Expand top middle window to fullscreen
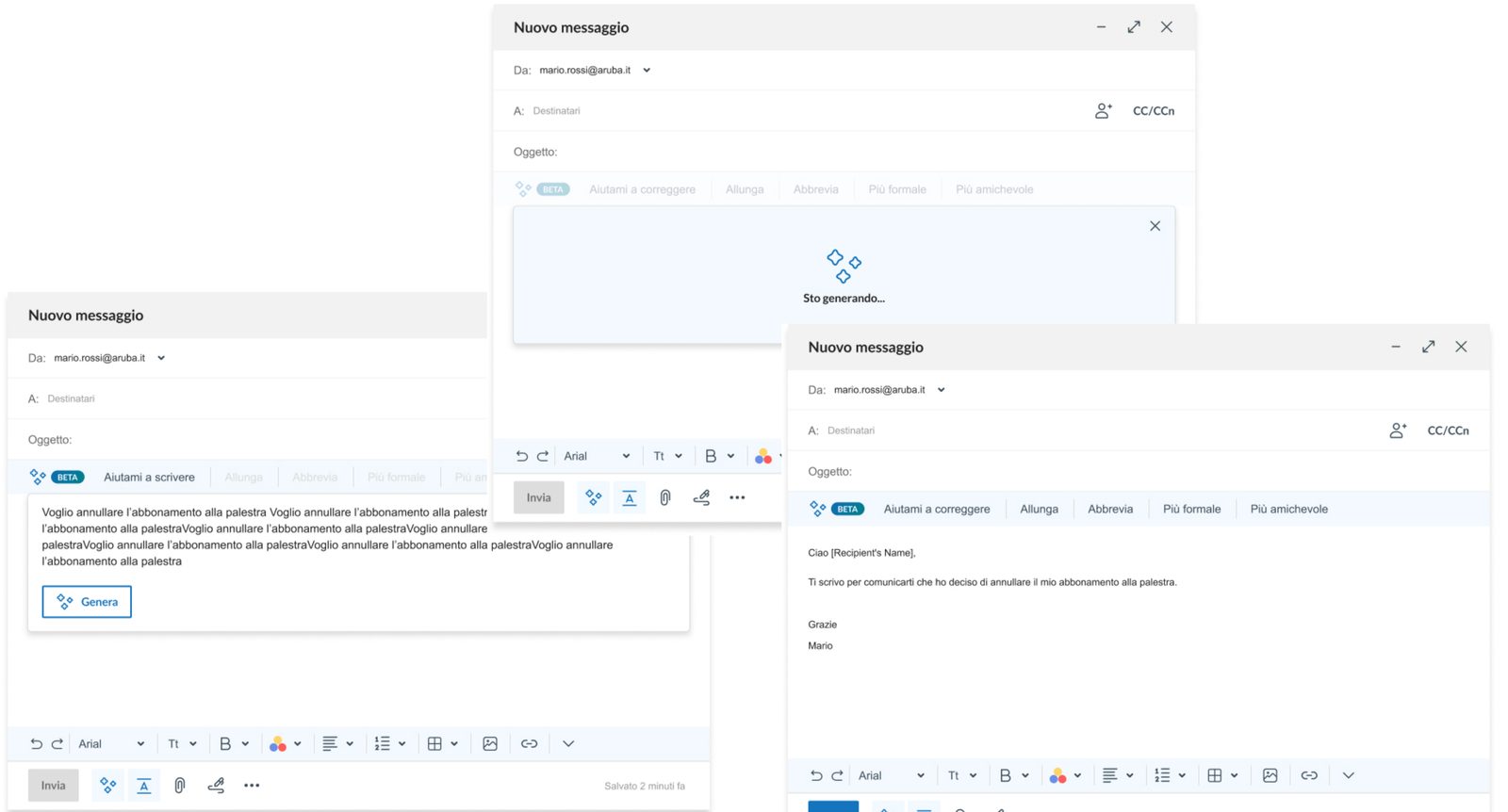Viewport: 1508px width, 812px height. click(x=1134, y=27)
